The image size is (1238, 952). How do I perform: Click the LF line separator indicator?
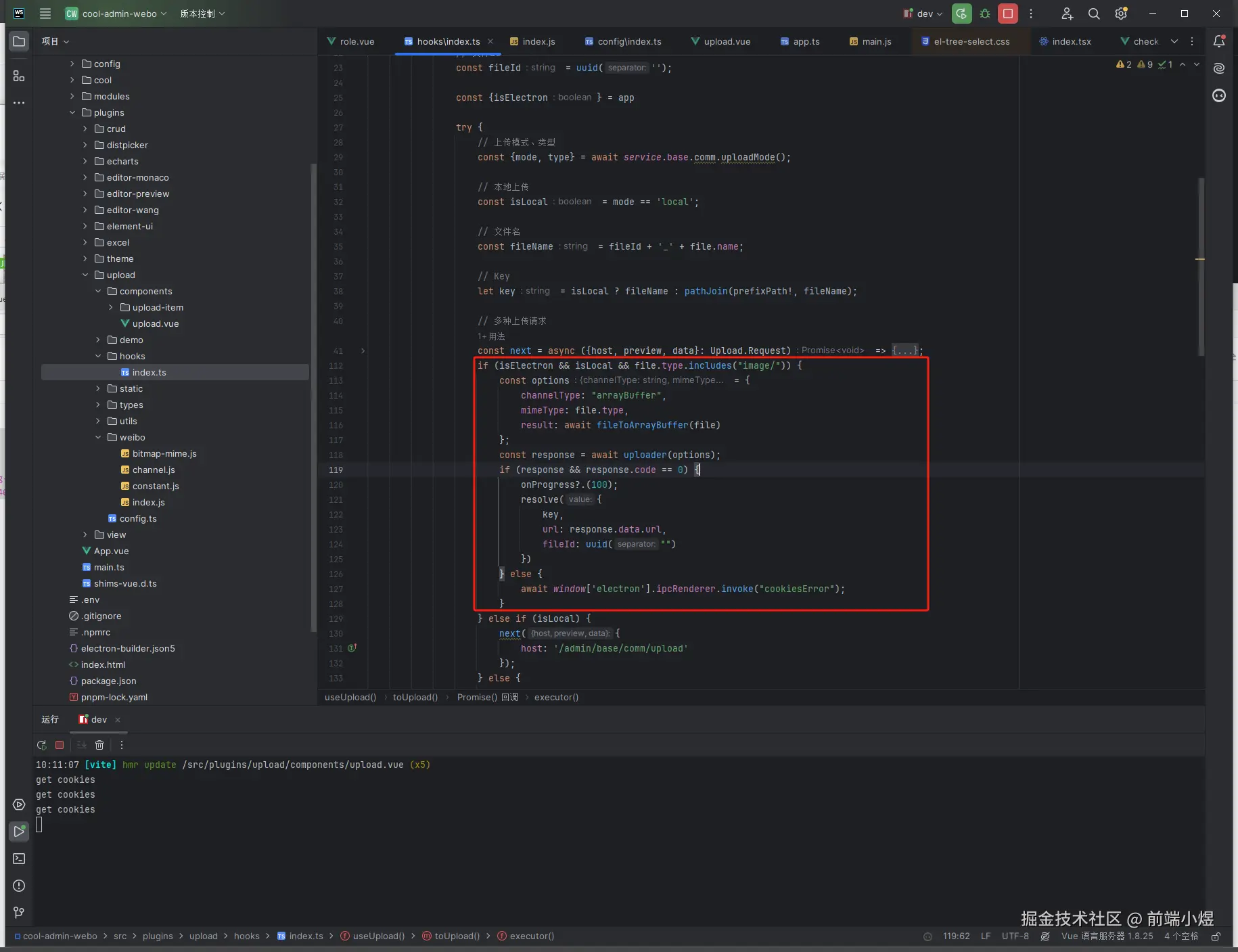(986, 936)
